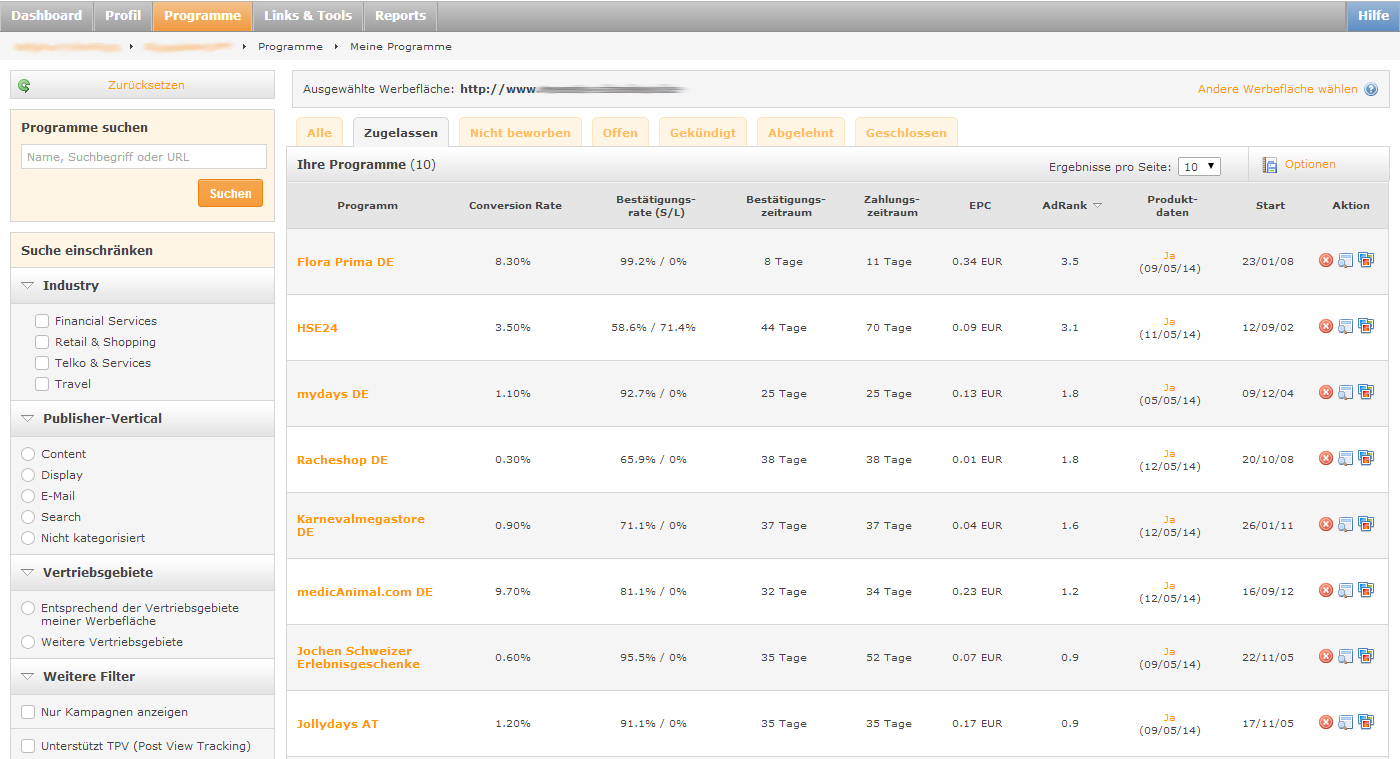Check the Retail & Shopping checkbox

42,342
